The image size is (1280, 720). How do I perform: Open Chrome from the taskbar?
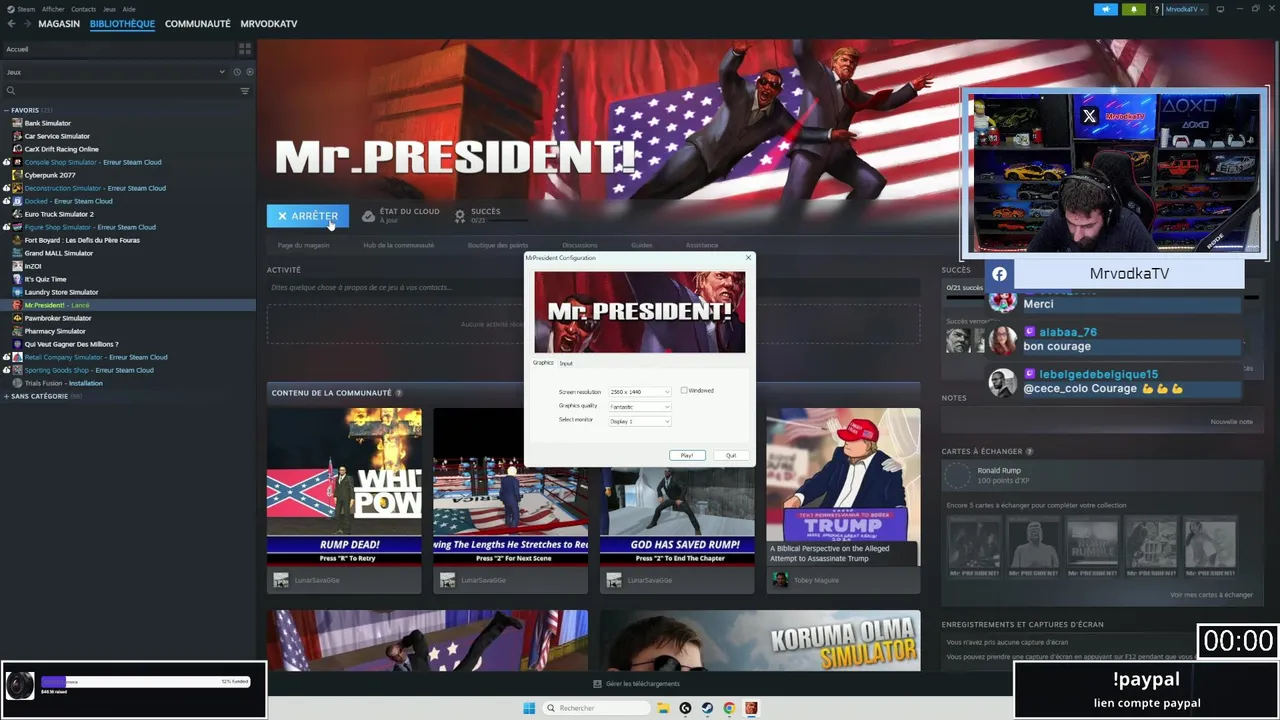(x=729, y=708)
